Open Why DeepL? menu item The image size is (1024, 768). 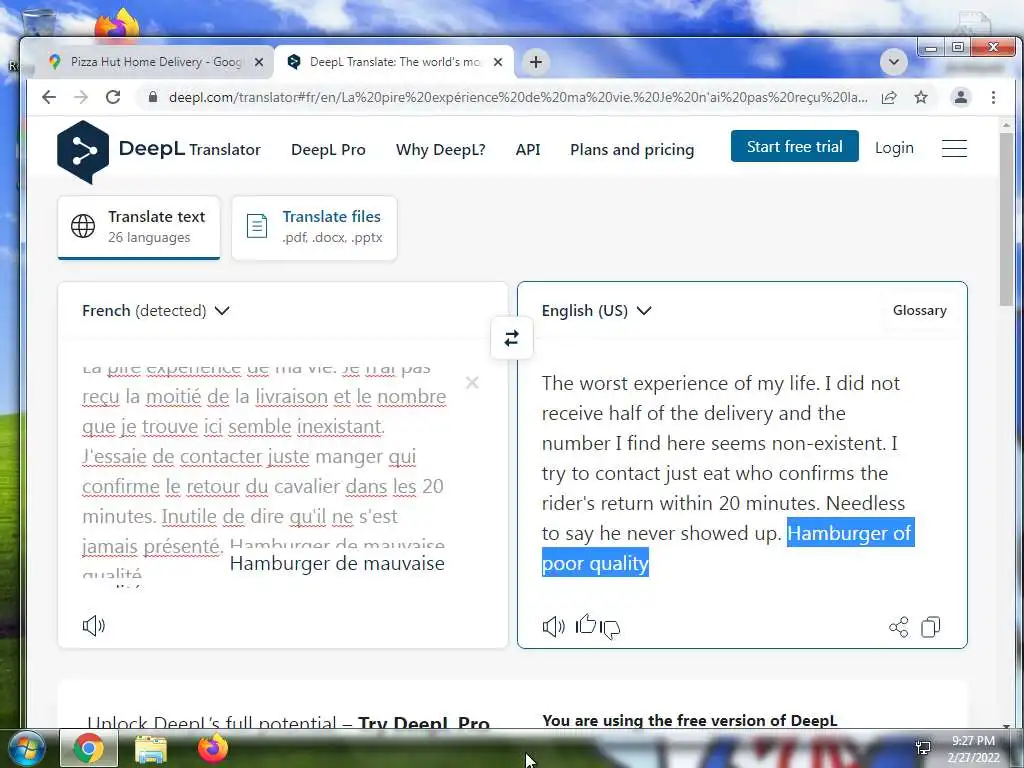click(440, 150)
